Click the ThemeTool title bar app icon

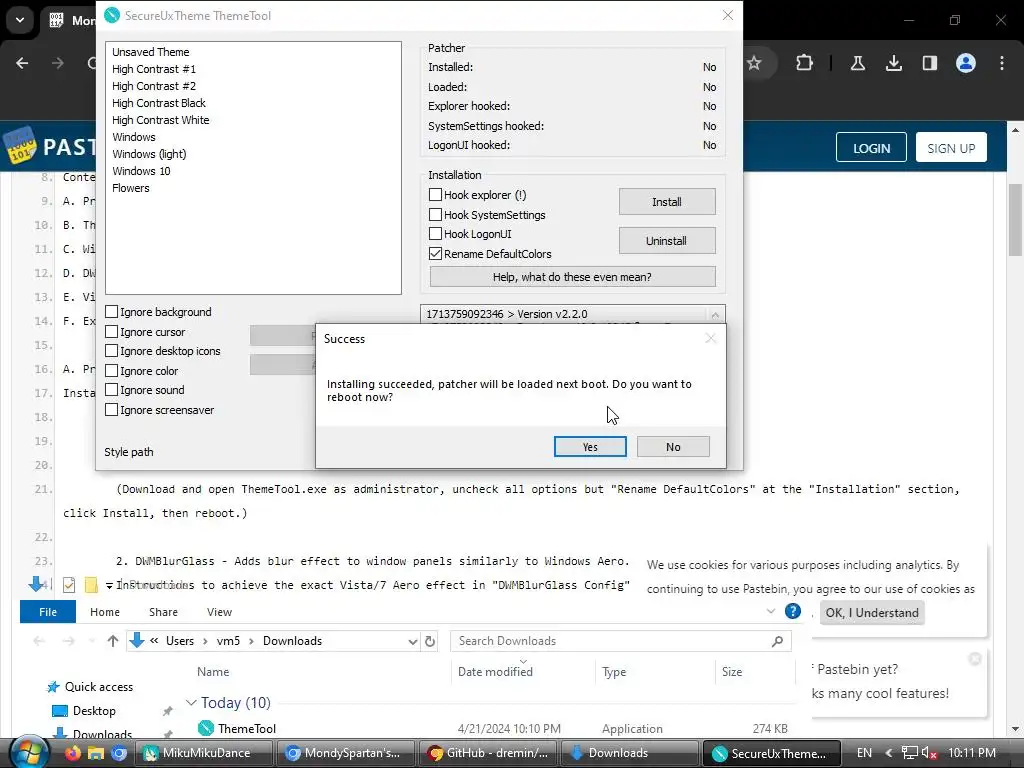[x=112, y=15]
